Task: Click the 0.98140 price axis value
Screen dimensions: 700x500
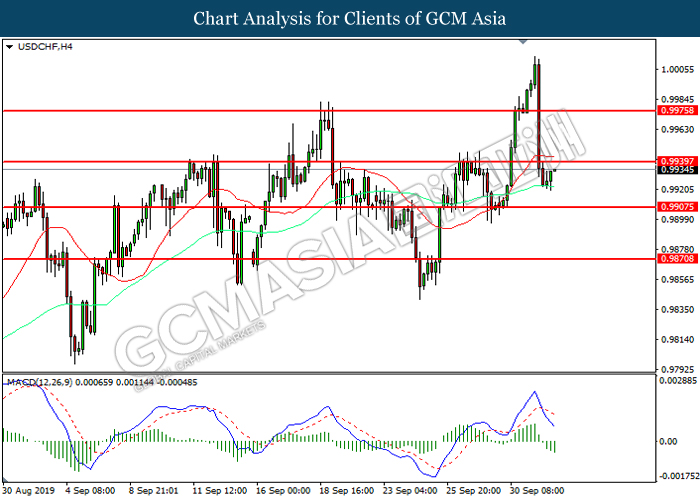Action: point(678,340)
